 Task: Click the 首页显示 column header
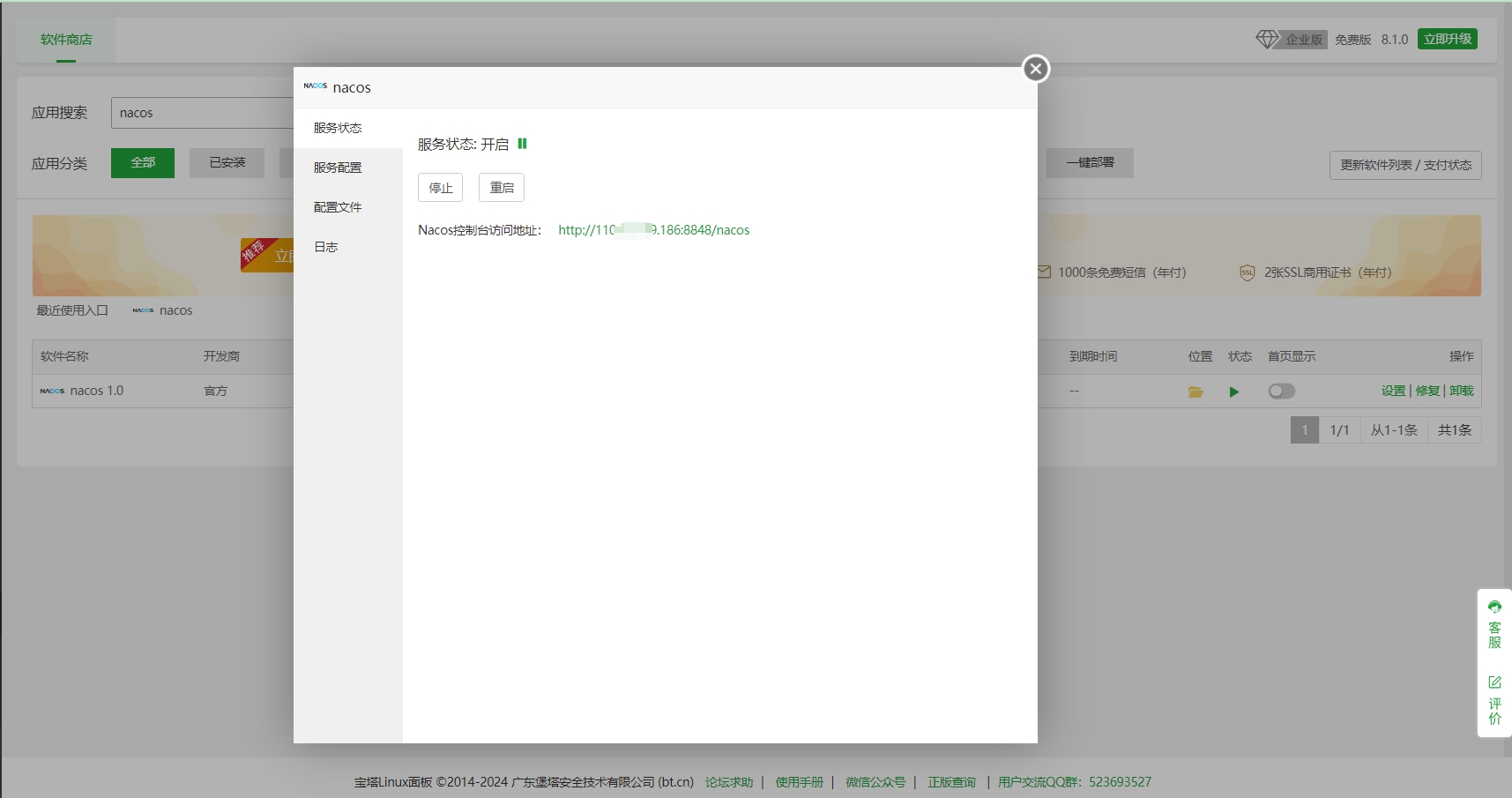(1292, 356)
